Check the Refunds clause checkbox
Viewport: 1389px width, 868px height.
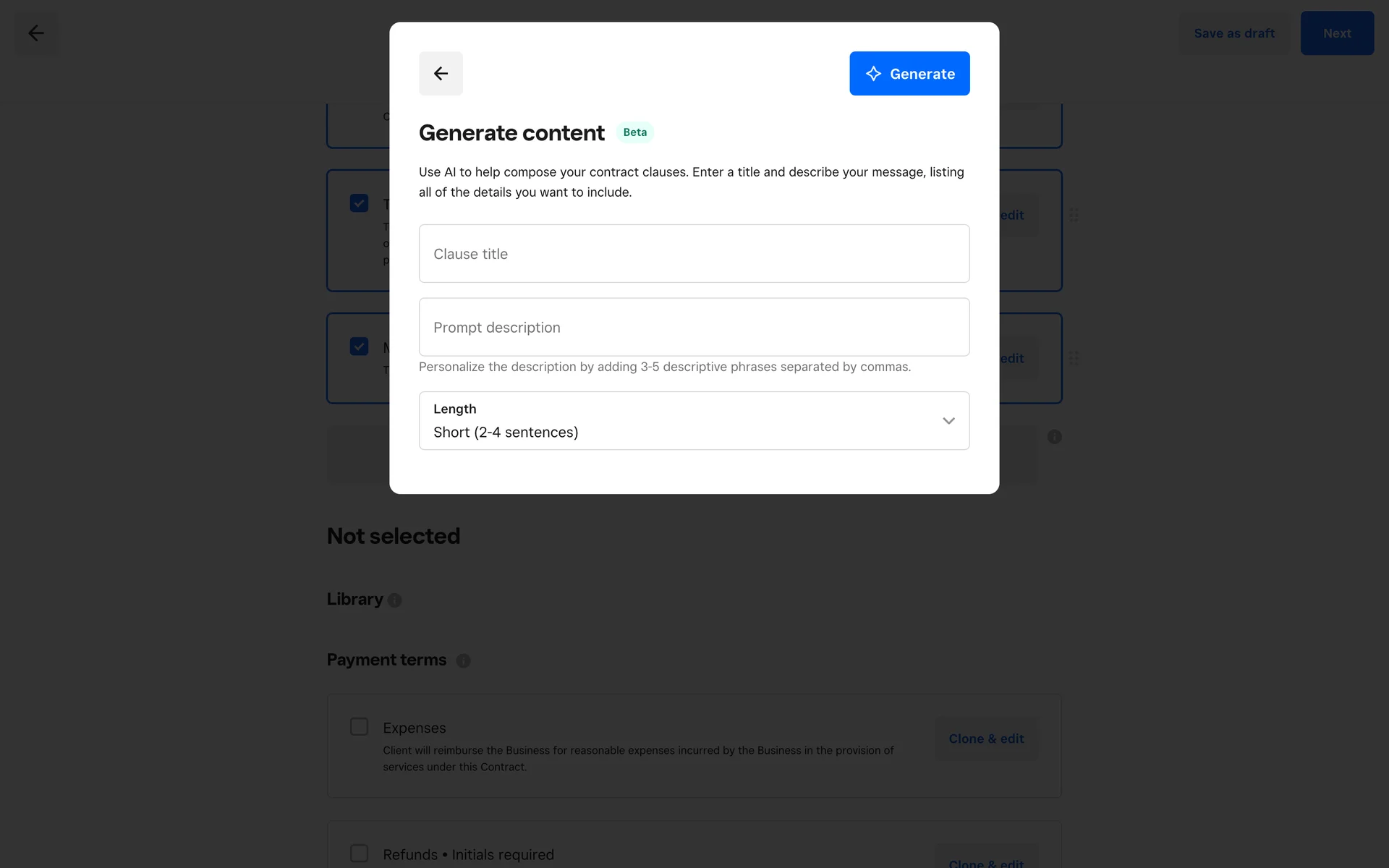359,854
